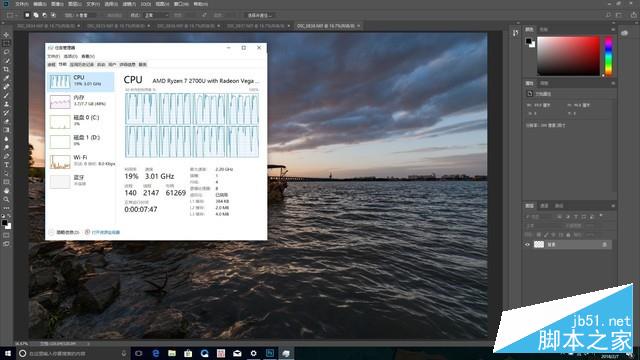Select the Spot Healing Brush tool

click(6, 87)
